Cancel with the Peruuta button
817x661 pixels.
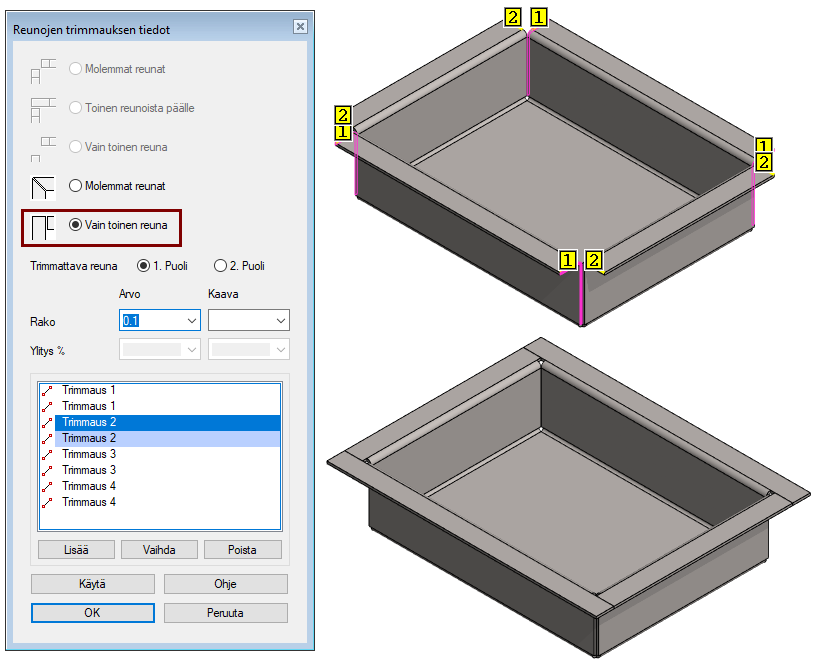pyautogui.click(x=226, y=613)
